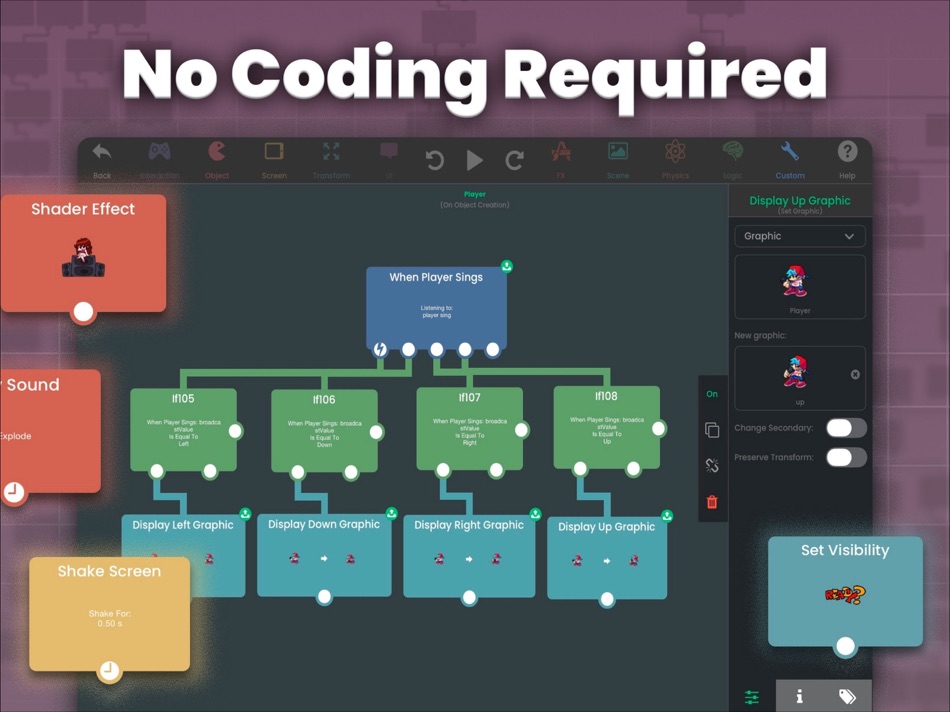The height and width of the screenshot is (712, 950).
Task: Select the Shader Effect card
Action: tap(83, 253)
